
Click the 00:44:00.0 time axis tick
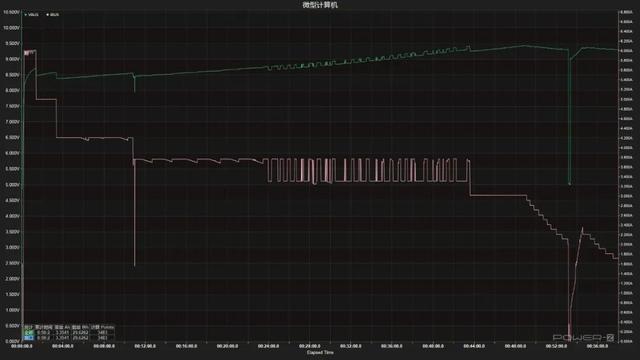tap(474, 346)
